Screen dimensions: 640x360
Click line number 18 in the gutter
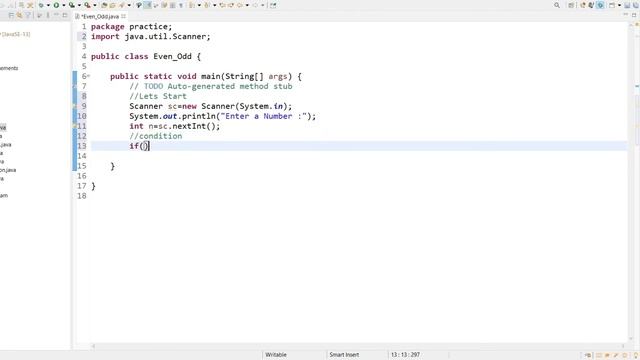coord(82,196)
